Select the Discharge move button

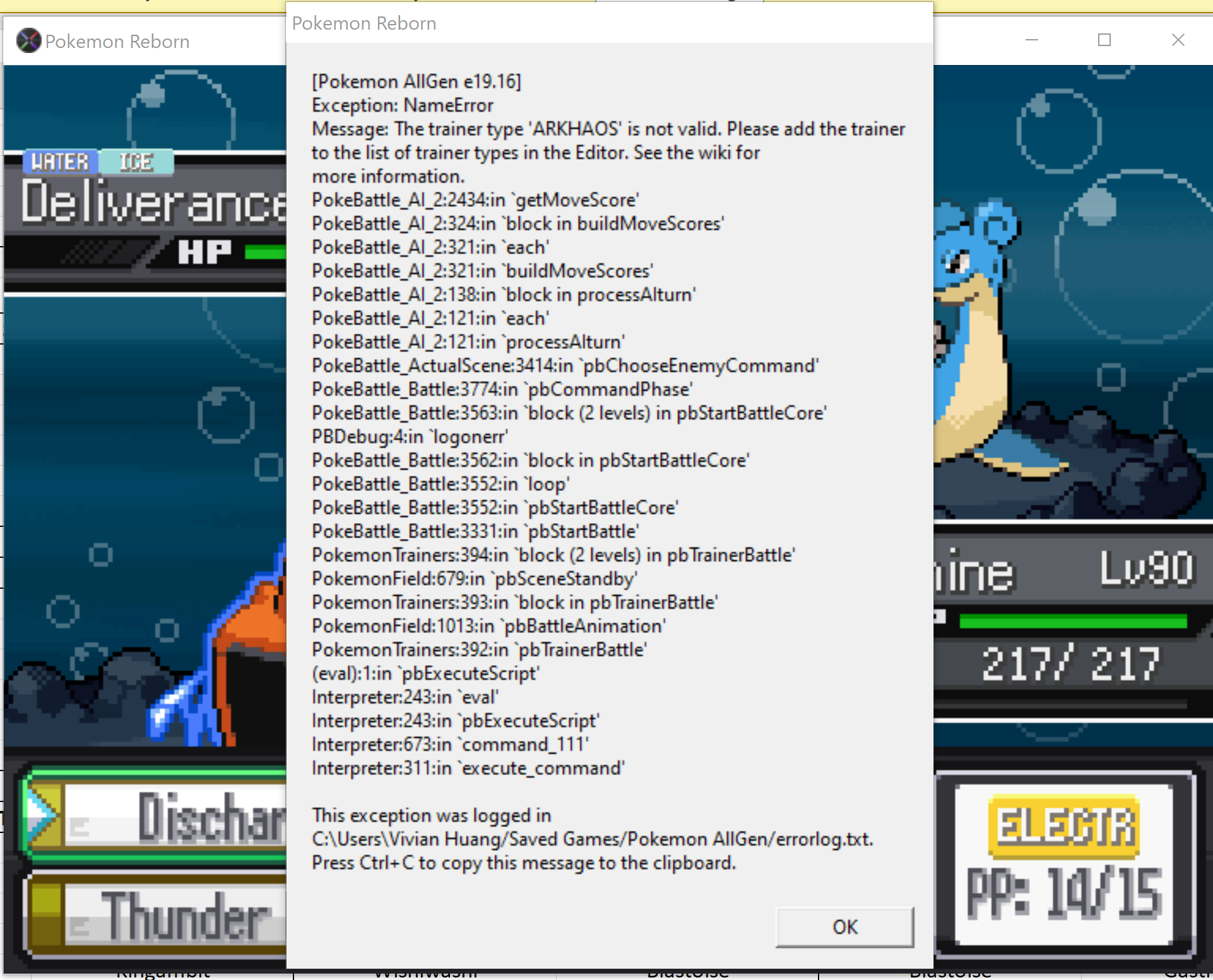pyautogui.click(x=155, y=817)
